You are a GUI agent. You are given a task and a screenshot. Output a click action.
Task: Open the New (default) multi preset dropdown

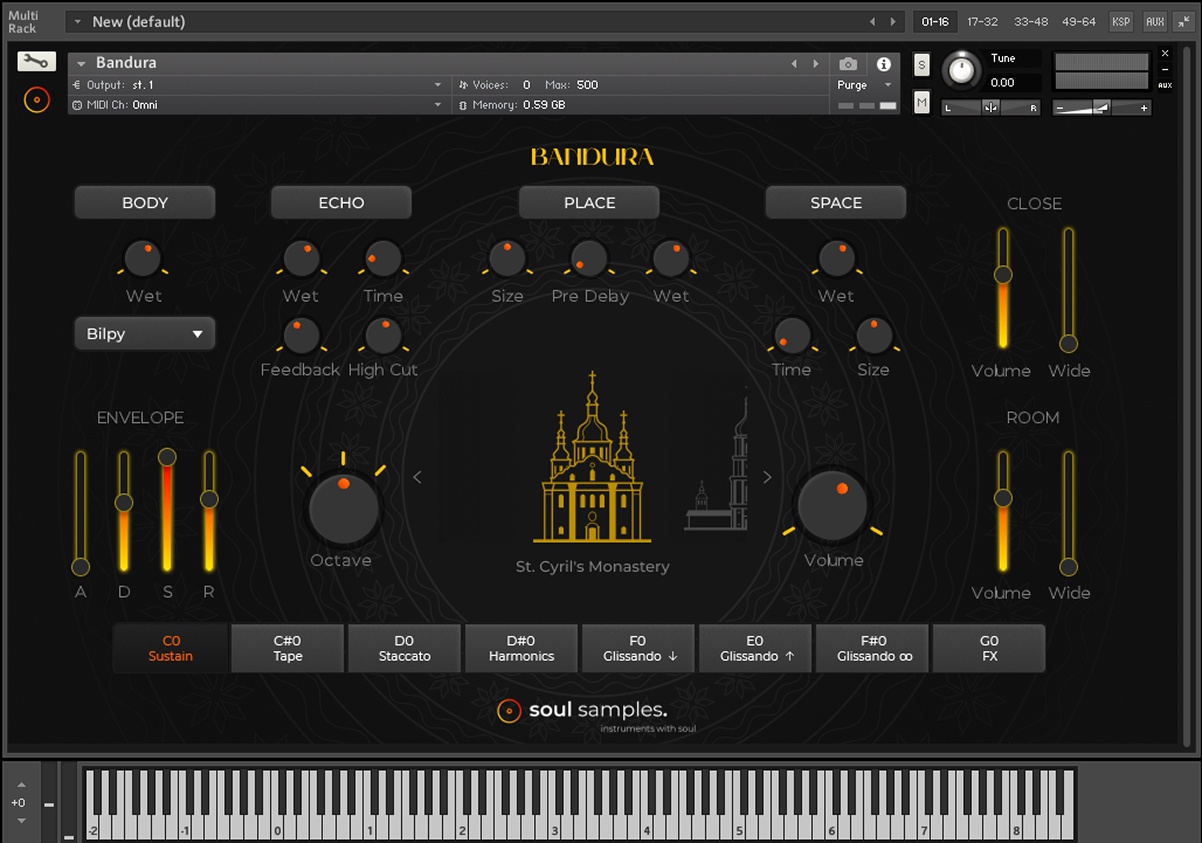[x=79, y=22]
